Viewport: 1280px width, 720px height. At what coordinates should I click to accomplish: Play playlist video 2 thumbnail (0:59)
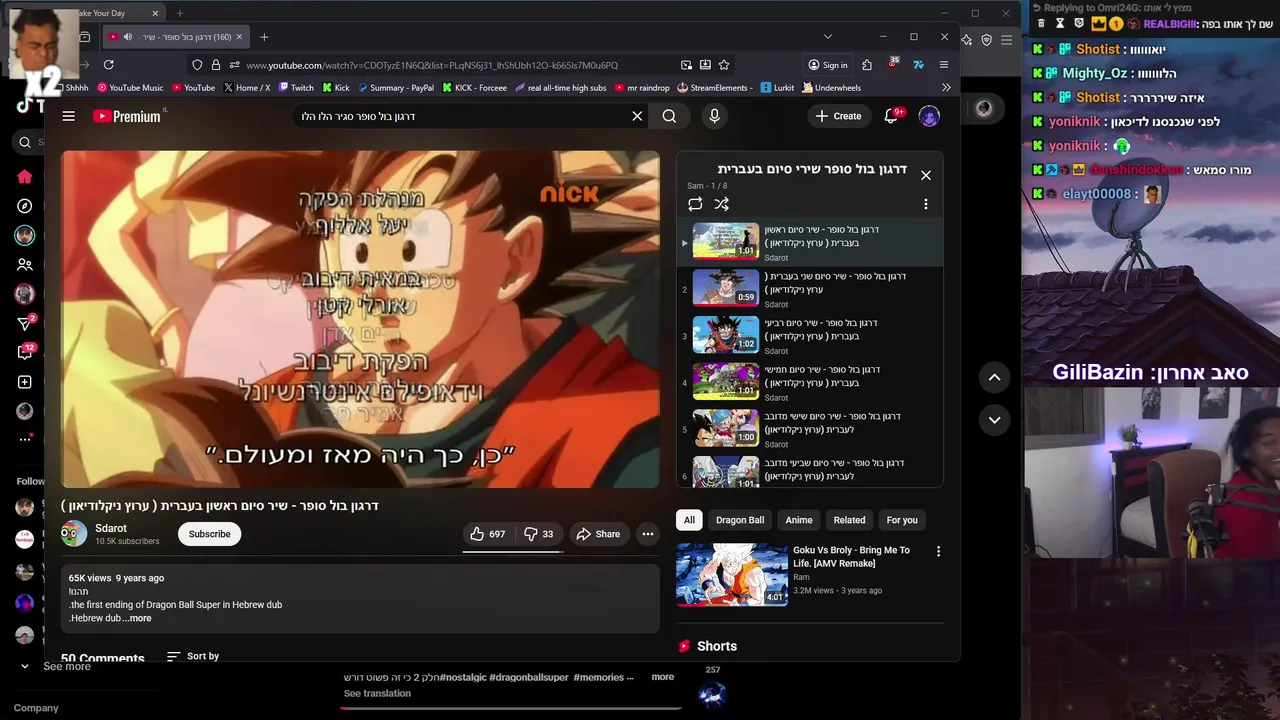[726, 287]
